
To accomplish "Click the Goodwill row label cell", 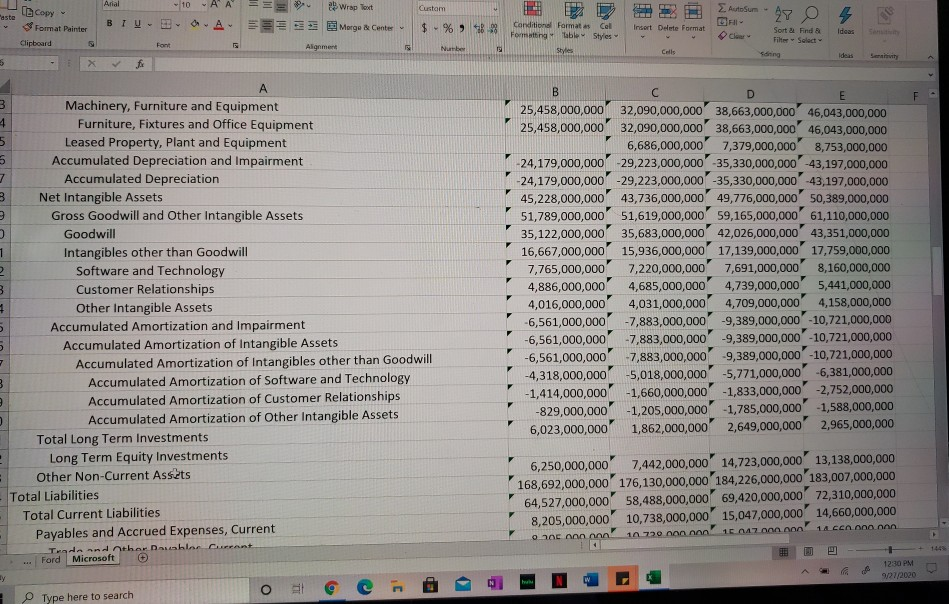I will 90,234.
